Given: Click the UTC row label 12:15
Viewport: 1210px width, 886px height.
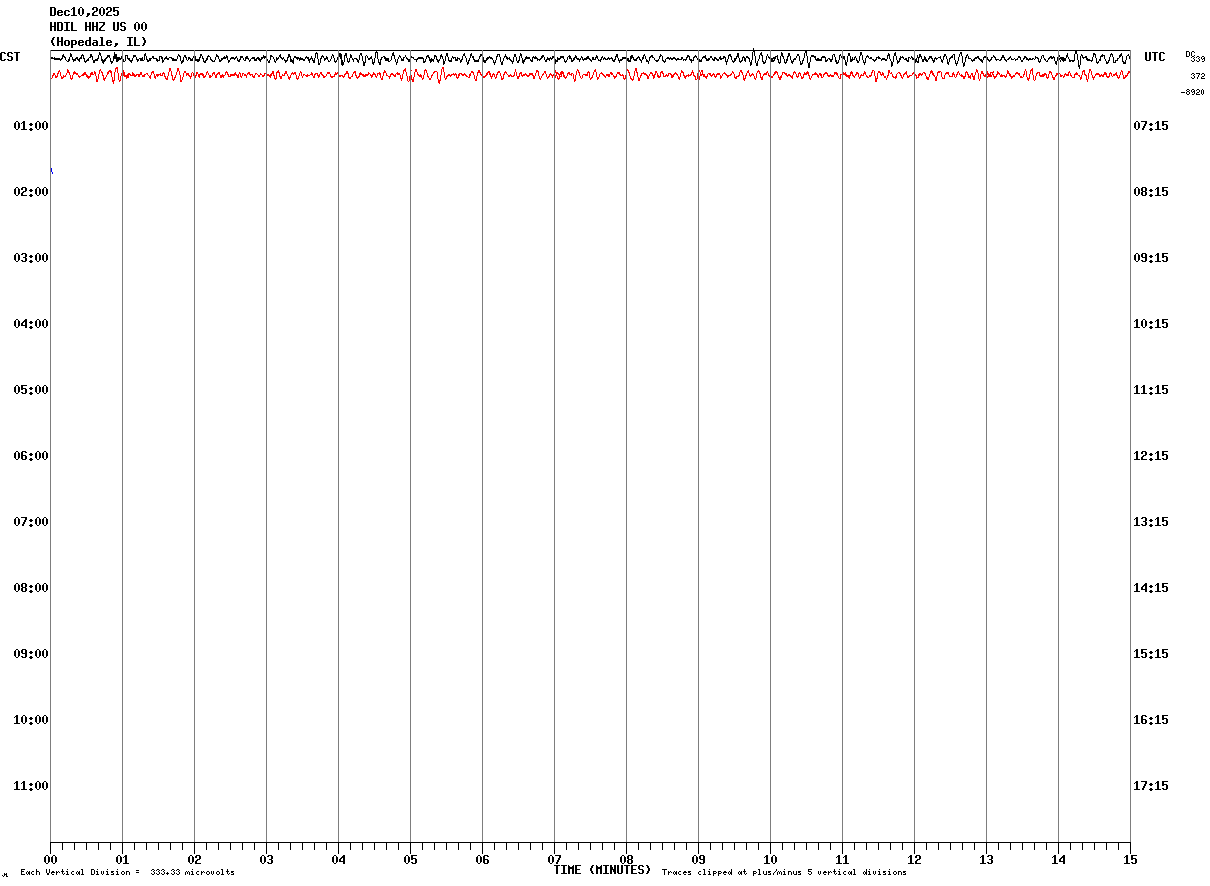Looking at the screenshot, I should click(1150, 456).
